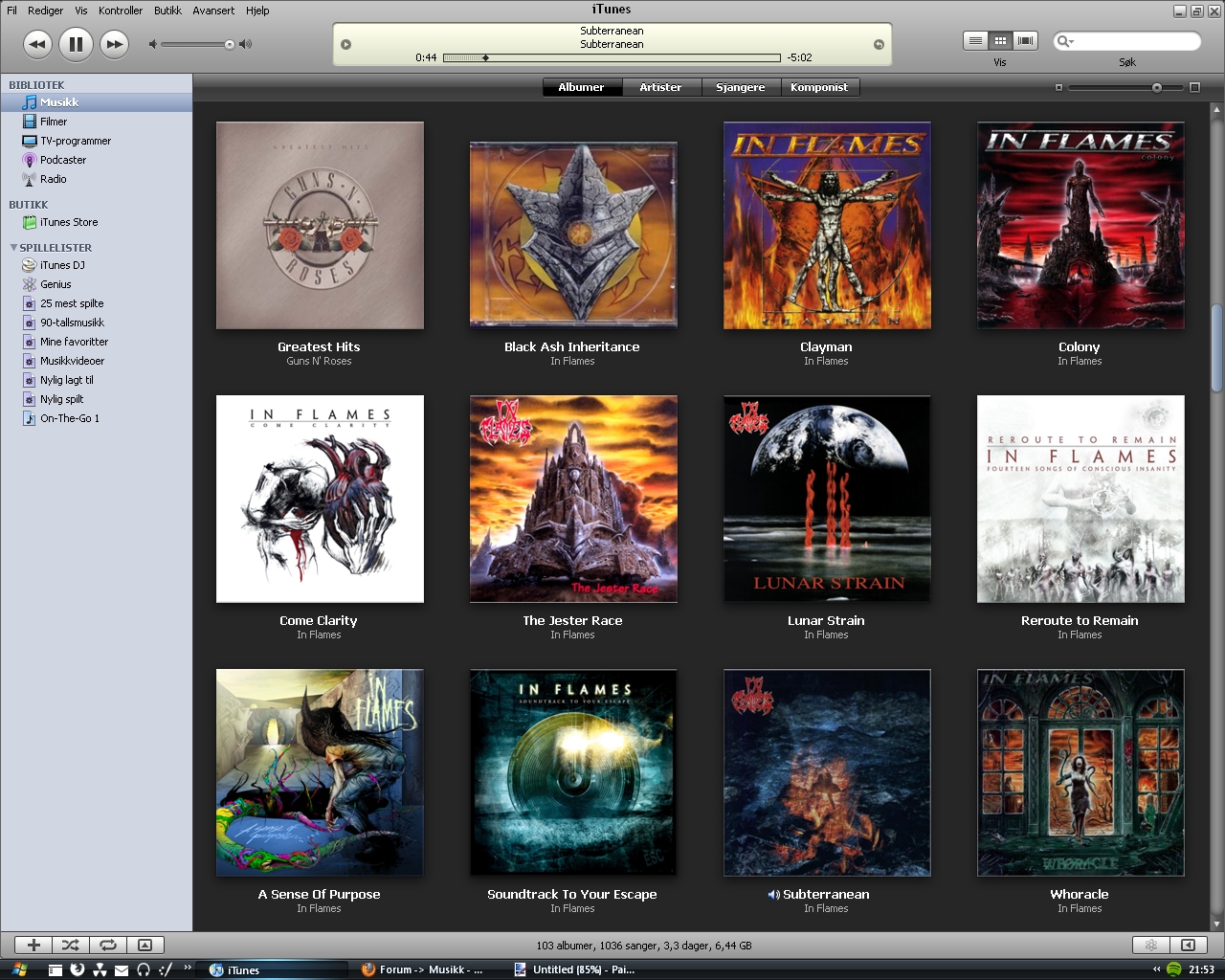This screenshot has height=980, width=1225.
Task: Click the previous track button
Action: pyautogui.click(x=37, y=44)
